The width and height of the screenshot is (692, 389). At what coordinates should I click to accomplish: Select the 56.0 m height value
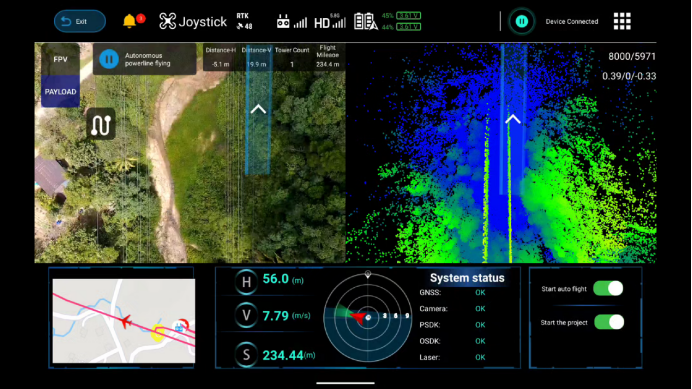[283, 279]
